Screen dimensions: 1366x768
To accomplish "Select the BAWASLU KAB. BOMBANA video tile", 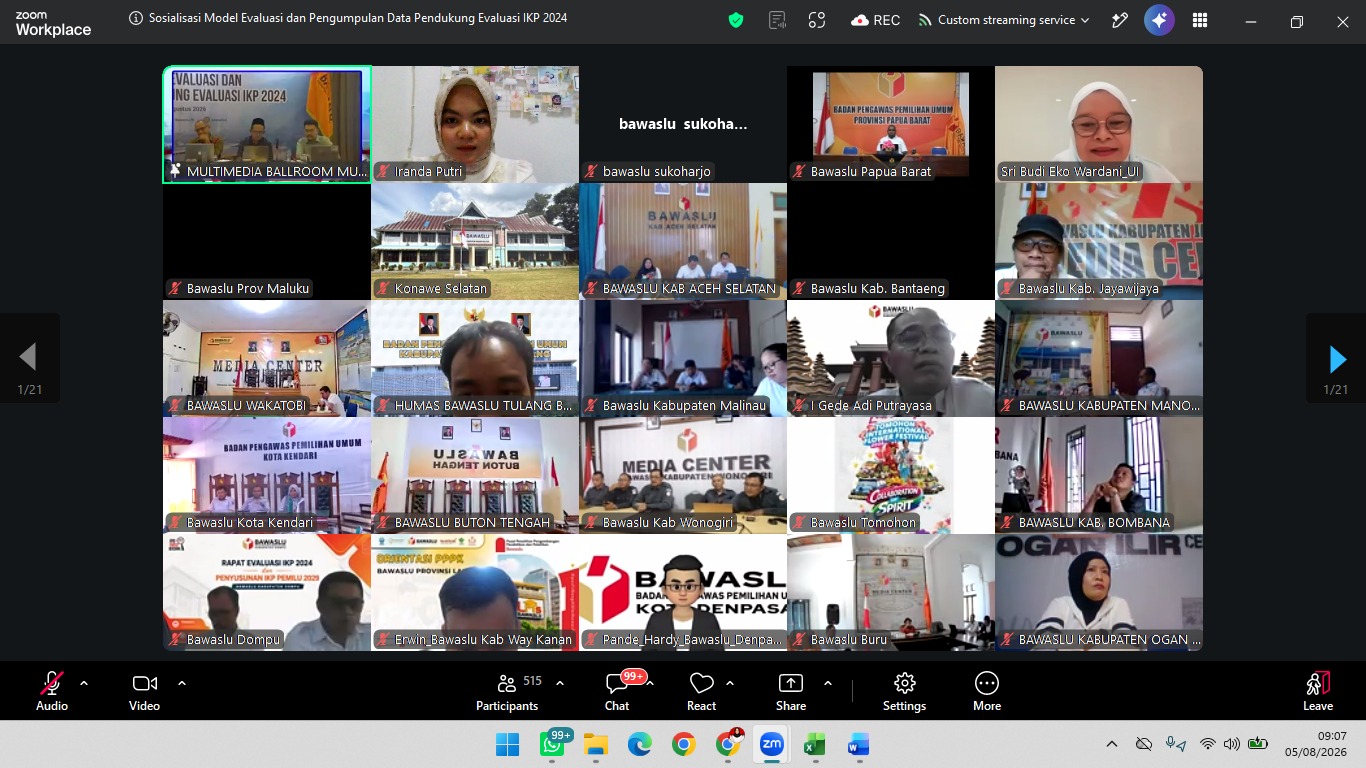I will (x=1099, y=475).
